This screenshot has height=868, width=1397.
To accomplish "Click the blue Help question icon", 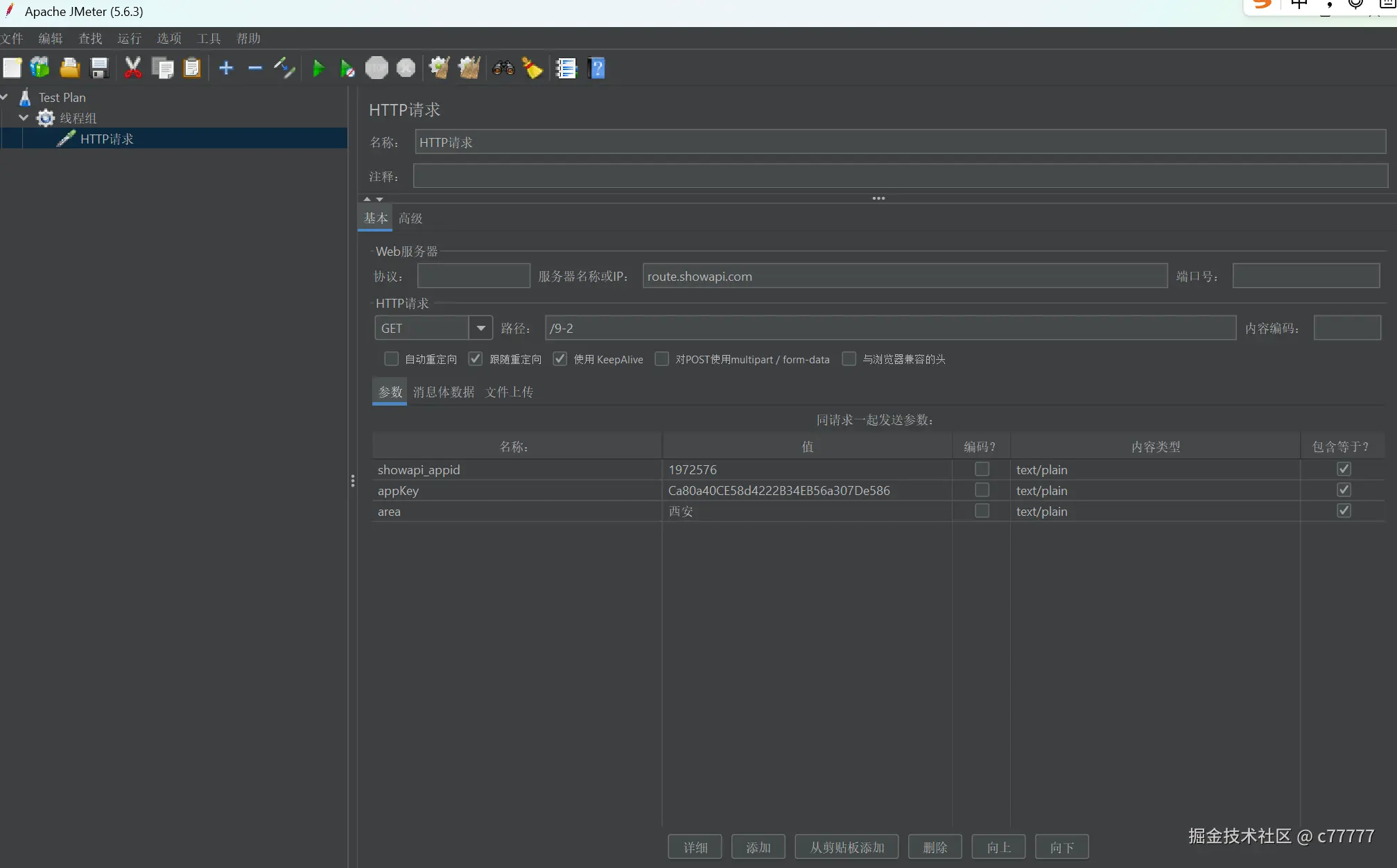I will pos(596,68).
